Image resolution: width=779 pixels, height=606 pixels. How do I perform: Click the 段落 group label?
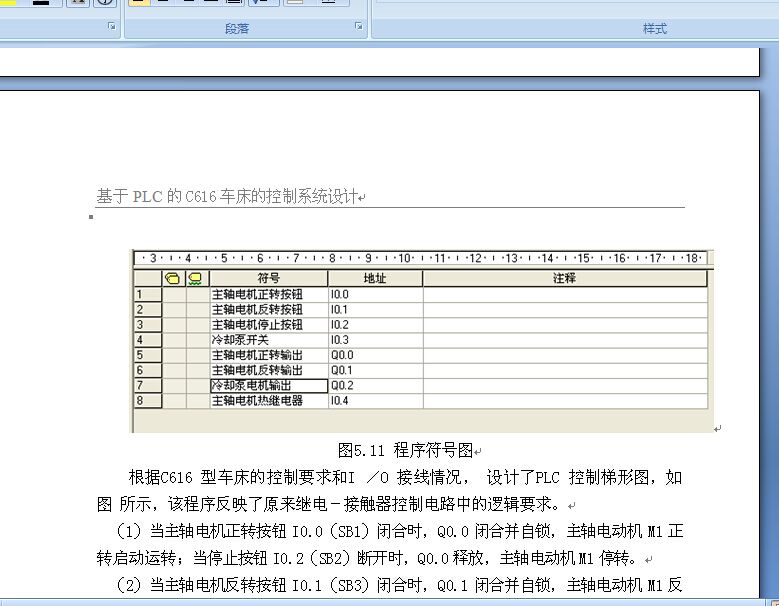pos(237,29)
